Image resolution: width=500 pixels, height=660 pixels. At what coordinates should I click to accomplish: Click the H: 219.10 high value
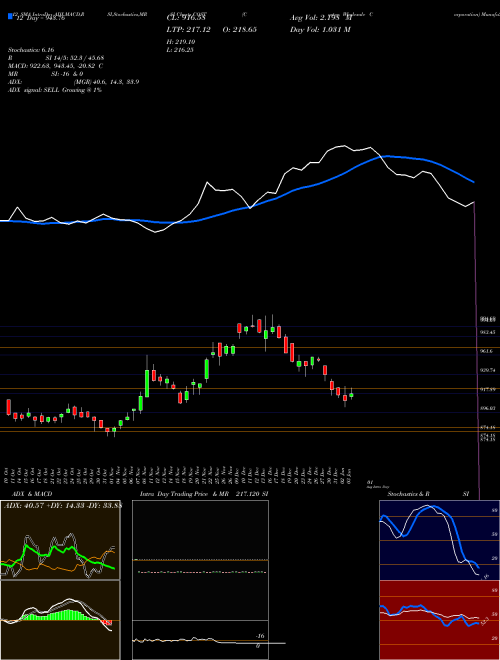coord(181,42)
